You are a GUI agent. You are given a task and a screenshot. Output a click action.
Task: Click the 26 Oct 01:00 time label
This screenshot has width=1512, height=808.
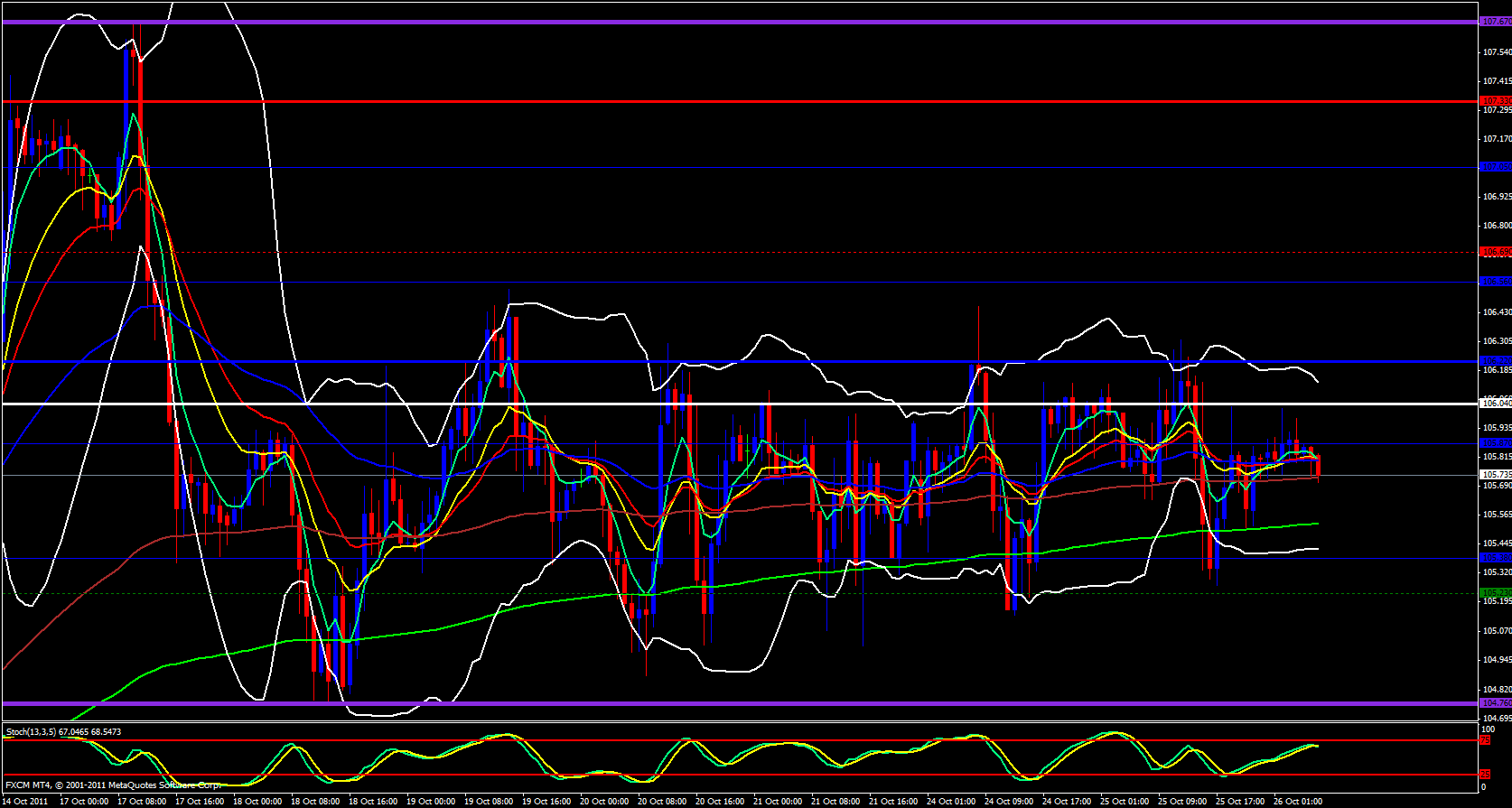point(1298,802)
